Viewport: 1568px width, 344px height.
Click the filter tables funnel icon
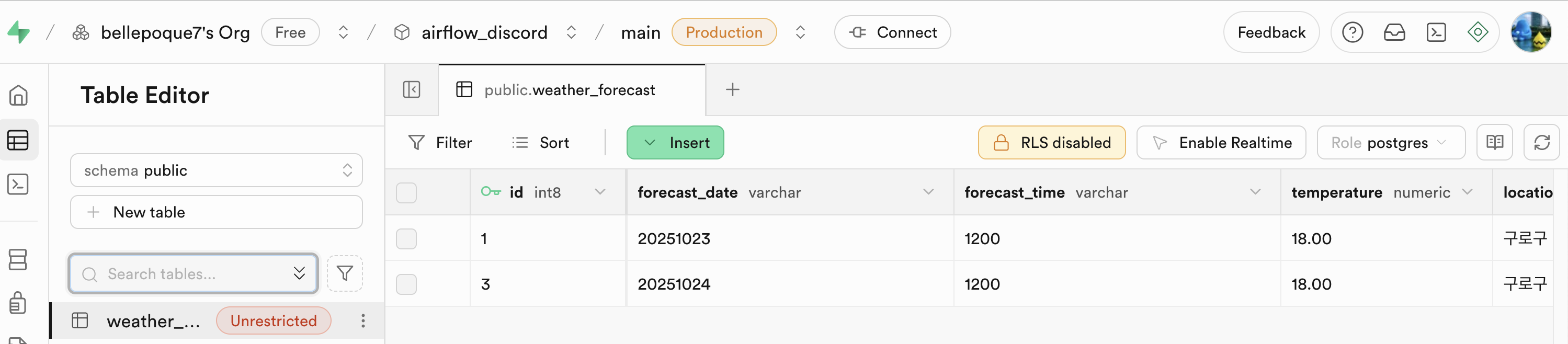pos(345,273)
